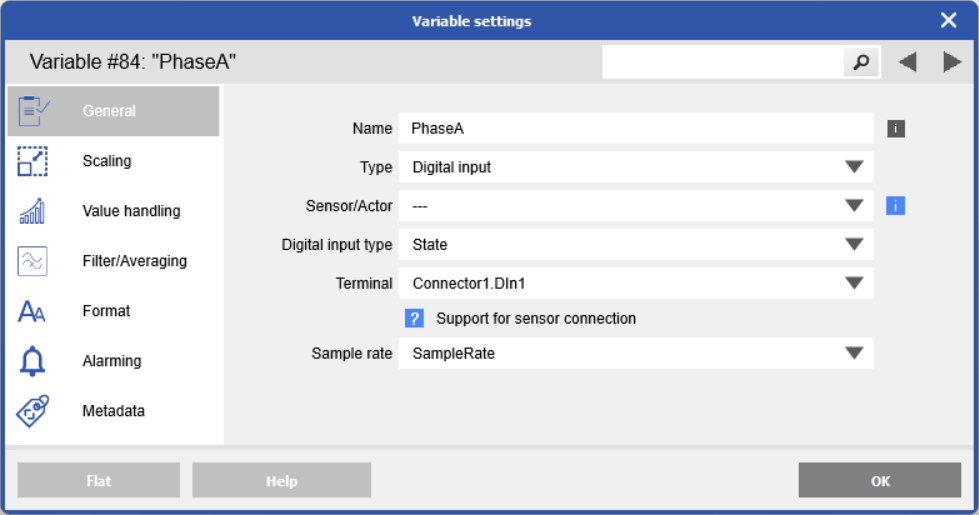Click into the Name text field
The height and width of the screenshot is (515, 979).
[x=635, y=128]
